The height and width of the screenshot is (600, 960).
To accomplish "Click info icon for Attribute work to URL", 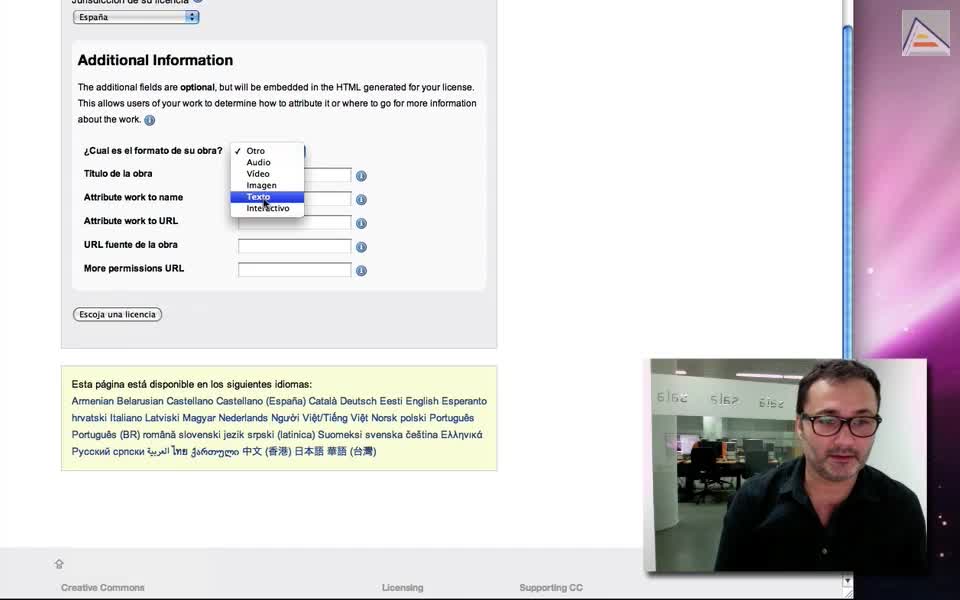I will [x=361, y=223].
